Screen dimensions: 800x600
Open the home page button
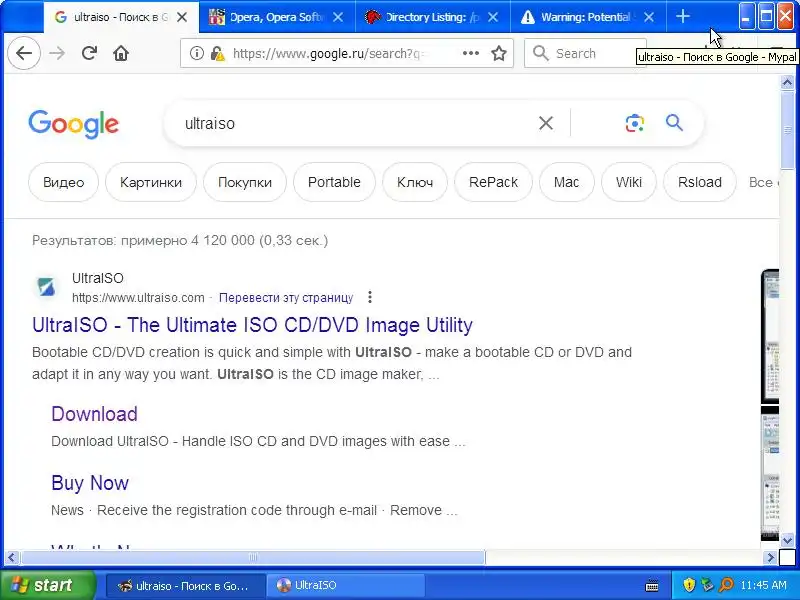[x=121, y=53]
